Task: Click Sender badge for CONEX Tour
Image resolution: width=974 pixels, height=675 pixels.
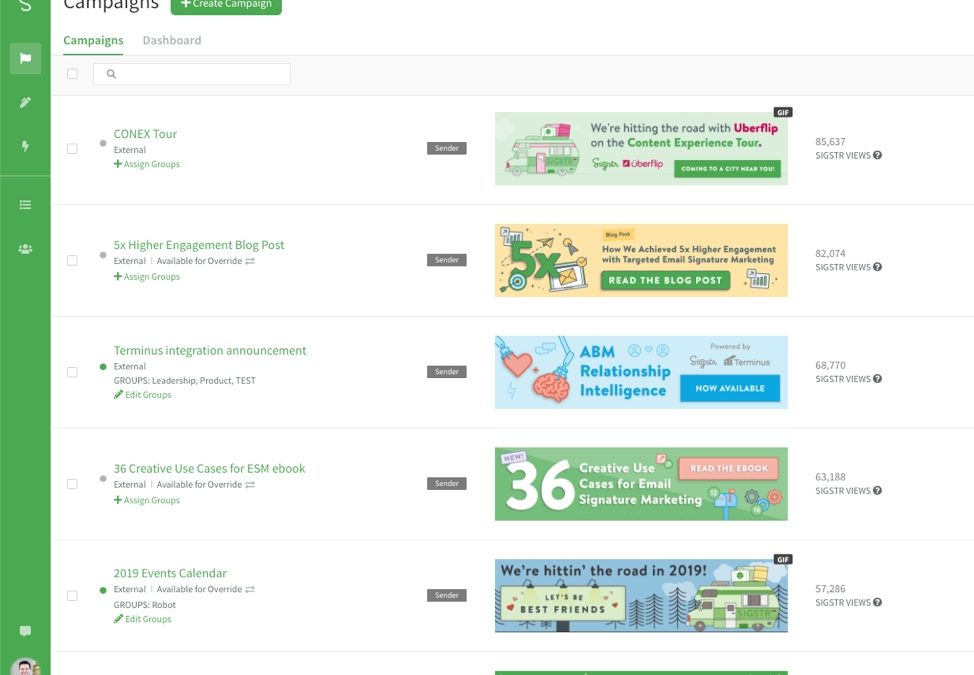Action: 447,148
